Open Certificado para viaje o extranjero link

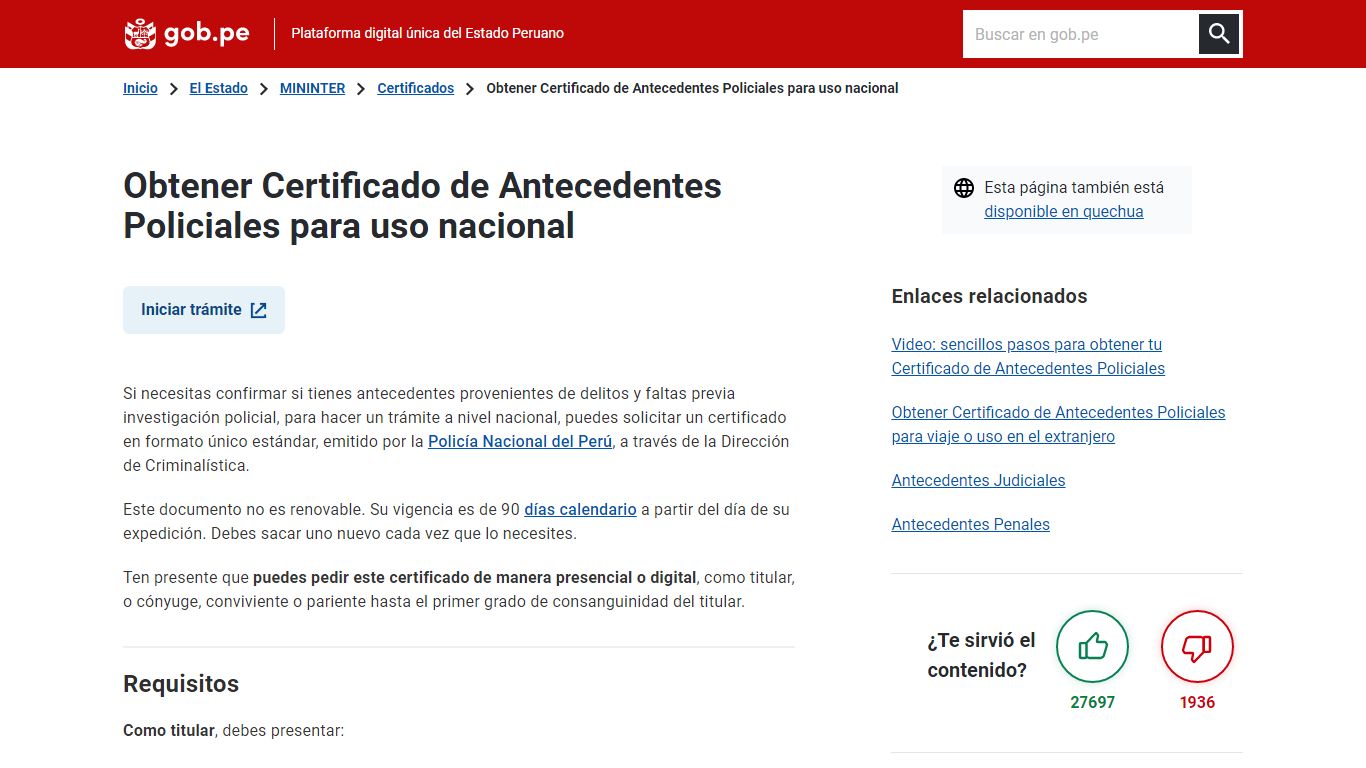click(x=1058, y=424)
